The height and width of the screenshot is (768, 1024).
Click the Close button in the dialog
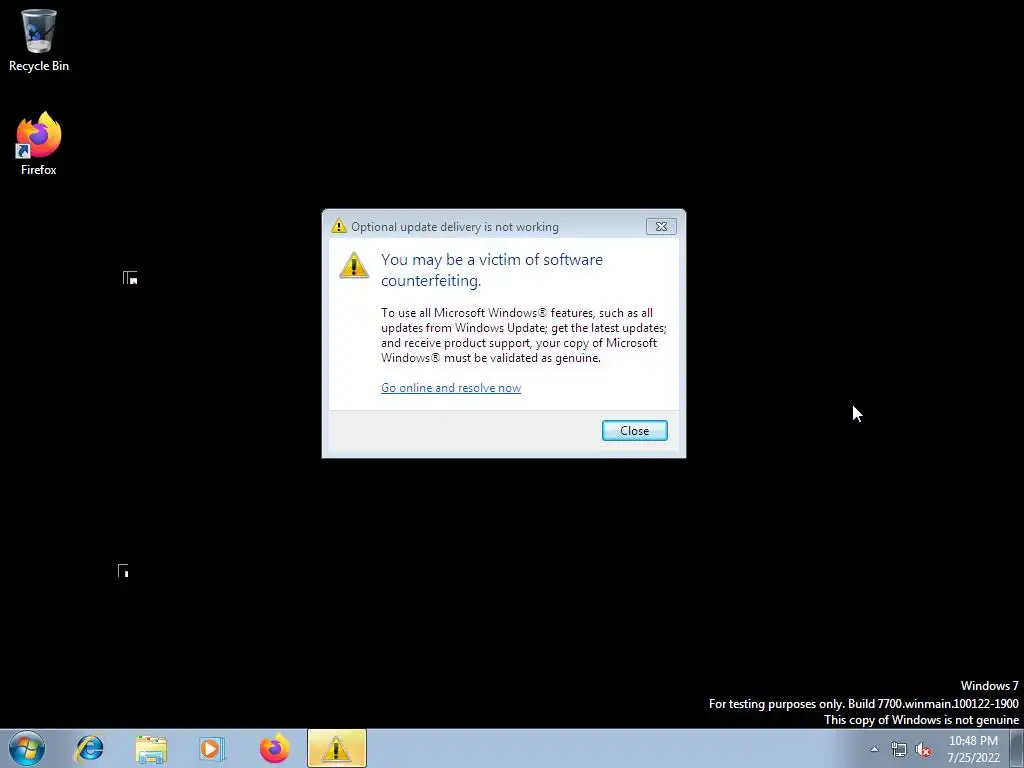coord(634,430)
